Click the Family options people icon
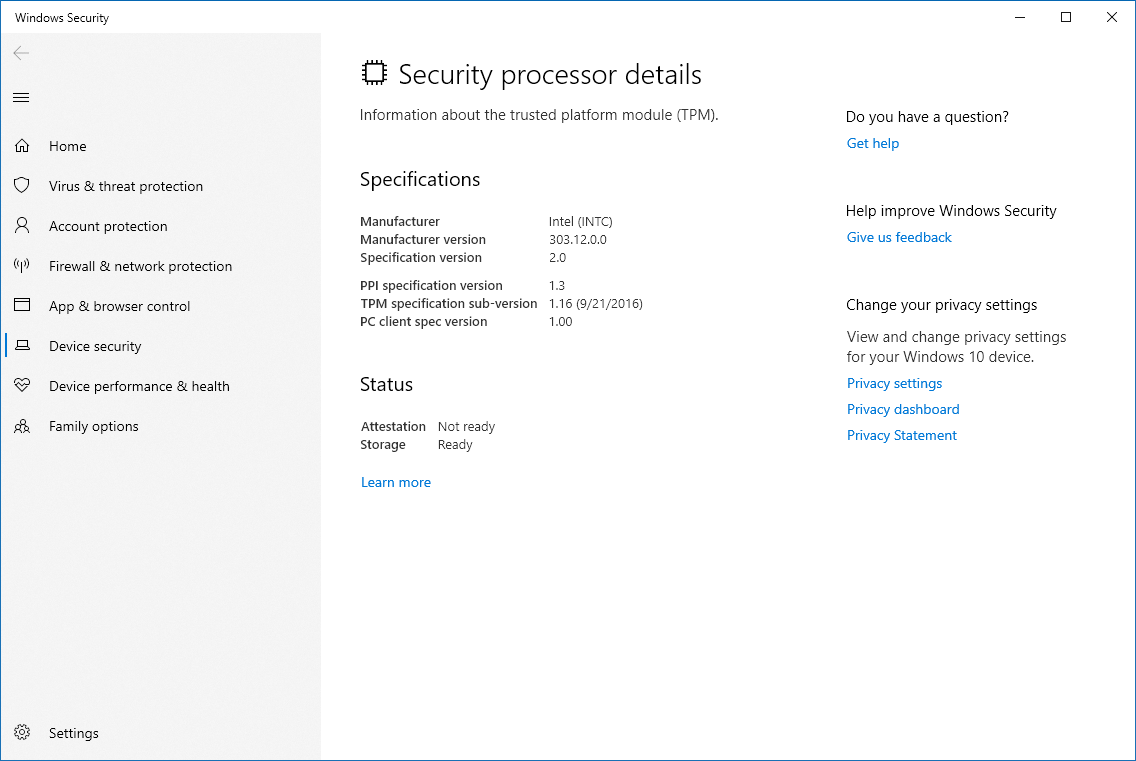 click(x=22, y=426)
